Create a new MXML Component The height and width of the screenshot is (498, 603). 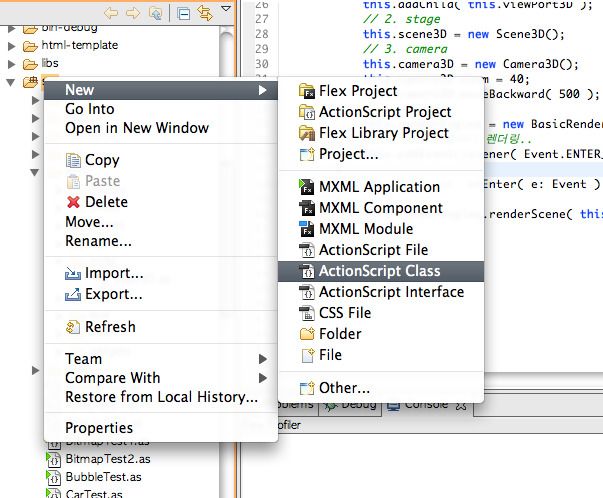pyautogui.click(x=381, y=208)
